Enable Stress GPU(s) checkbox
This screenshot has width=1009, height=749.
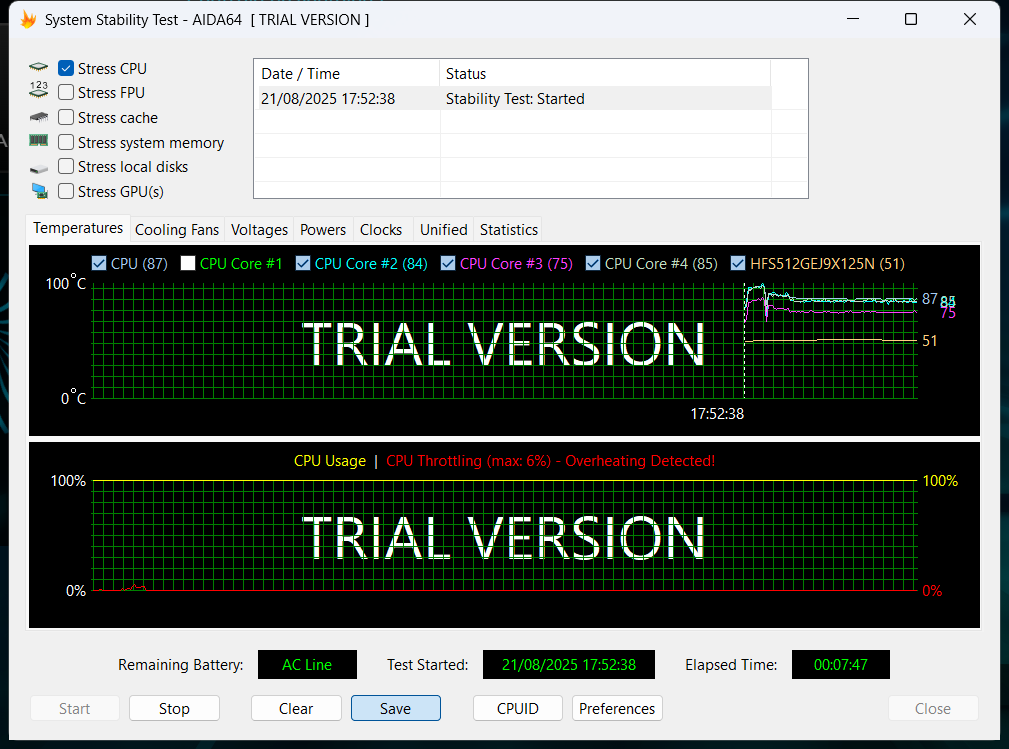coord(66,191)
